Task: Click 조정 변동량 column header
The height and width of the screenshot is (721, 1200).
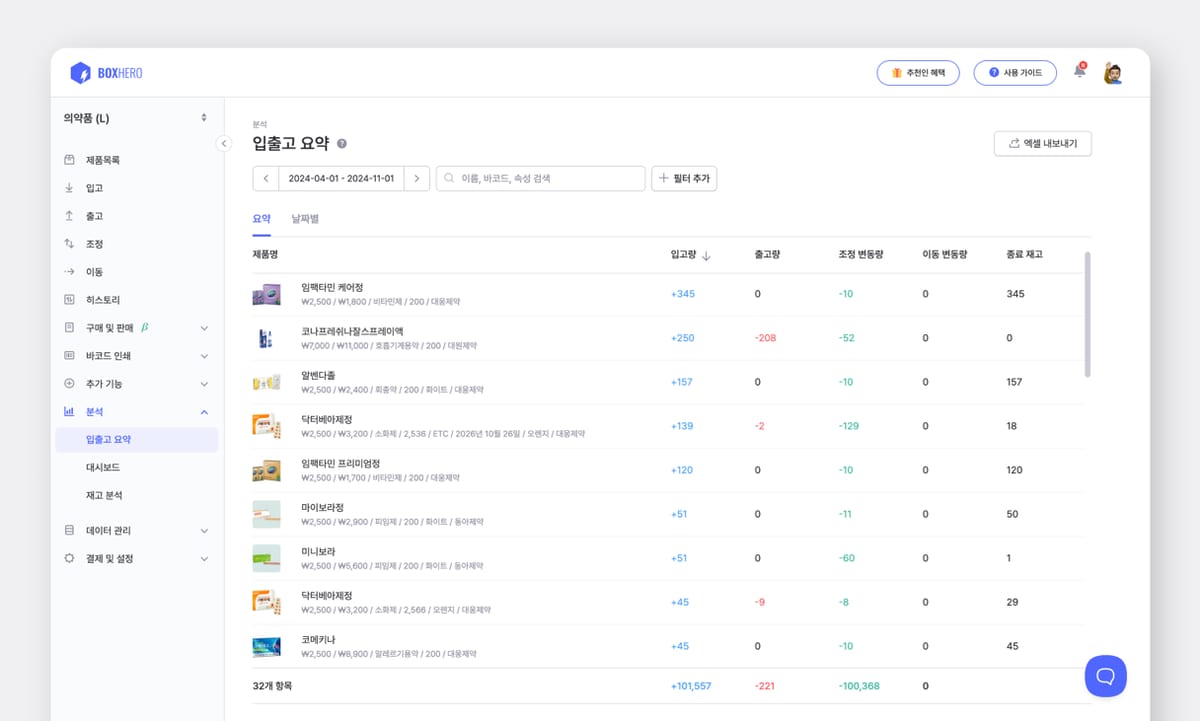Action: [860, 255]
